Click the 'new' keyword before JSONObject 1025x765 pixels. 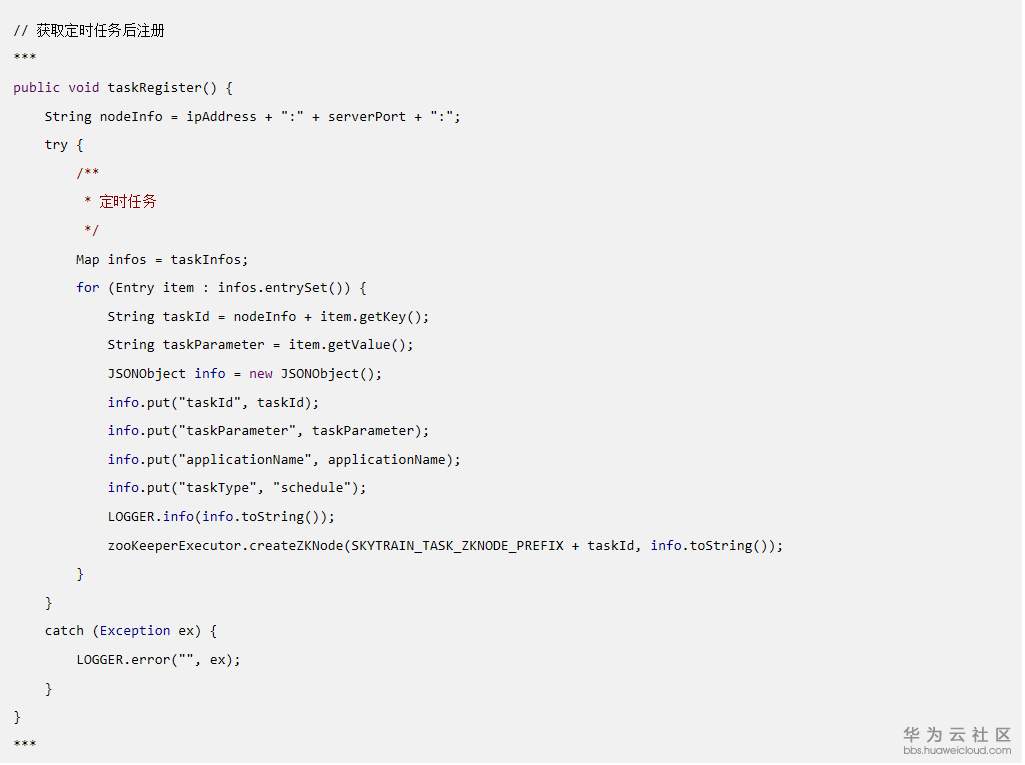[x=260, y=374]
